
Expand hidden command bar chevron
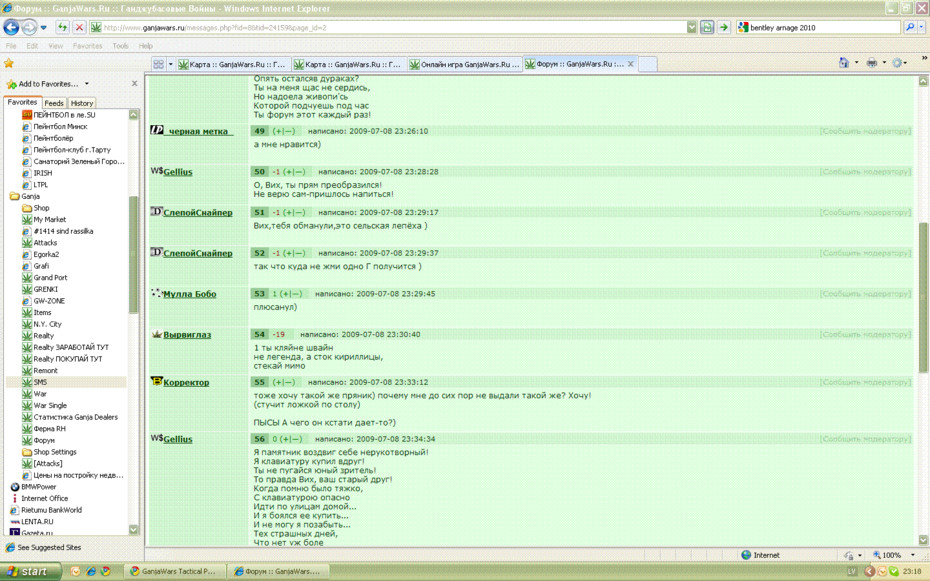[x=923, y=58]
